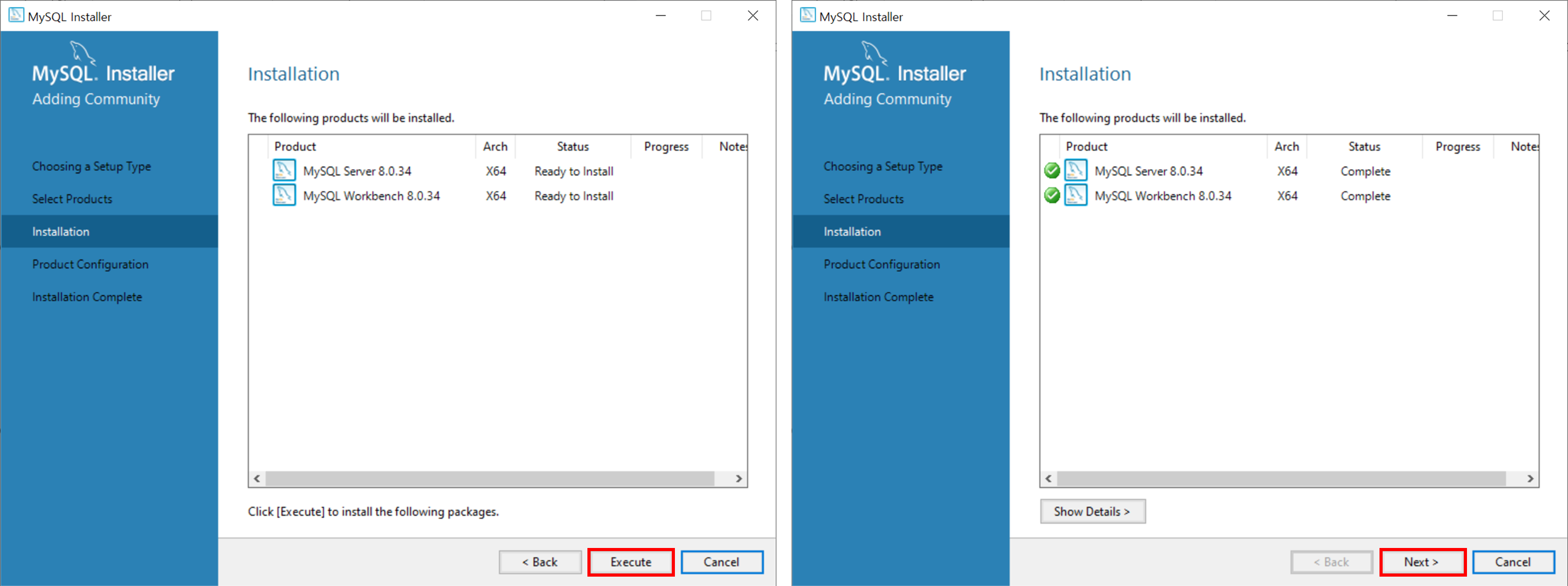Select MySQL Workbench product icon in right window
The width and height of the screenshot is (1568, 586).
[x=1075, y=195]
